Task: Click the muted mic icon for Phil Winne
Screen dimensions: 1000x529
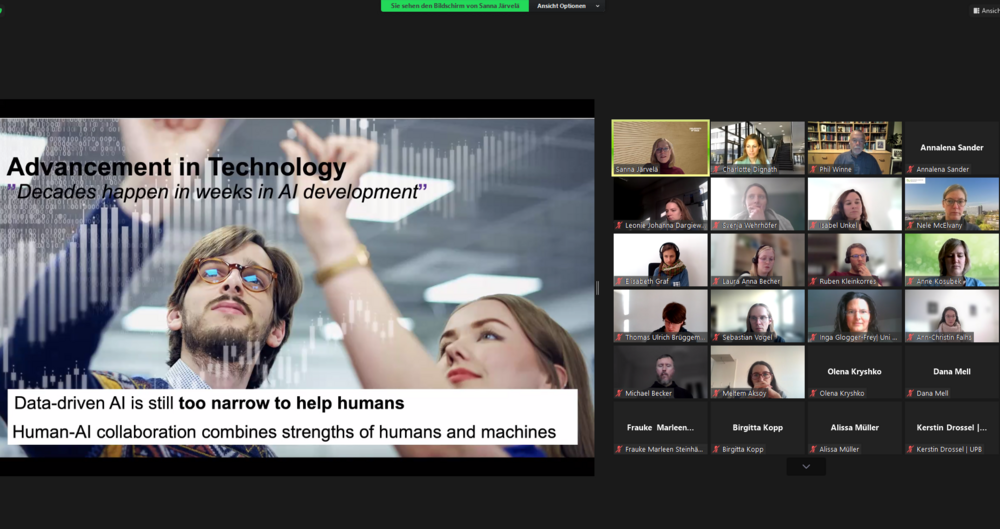Action: coord(813,170)
